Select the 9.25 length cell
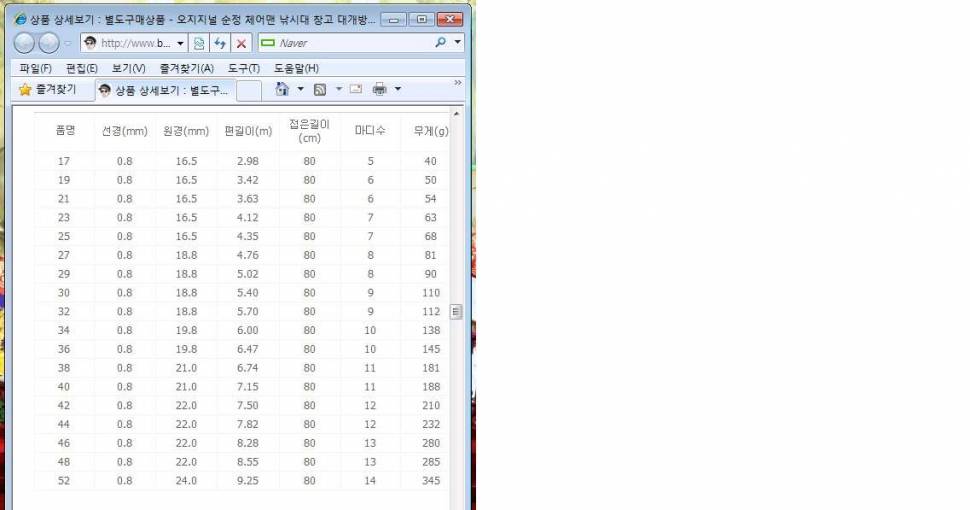The image size is (970, 510). (x=247, y=480)
